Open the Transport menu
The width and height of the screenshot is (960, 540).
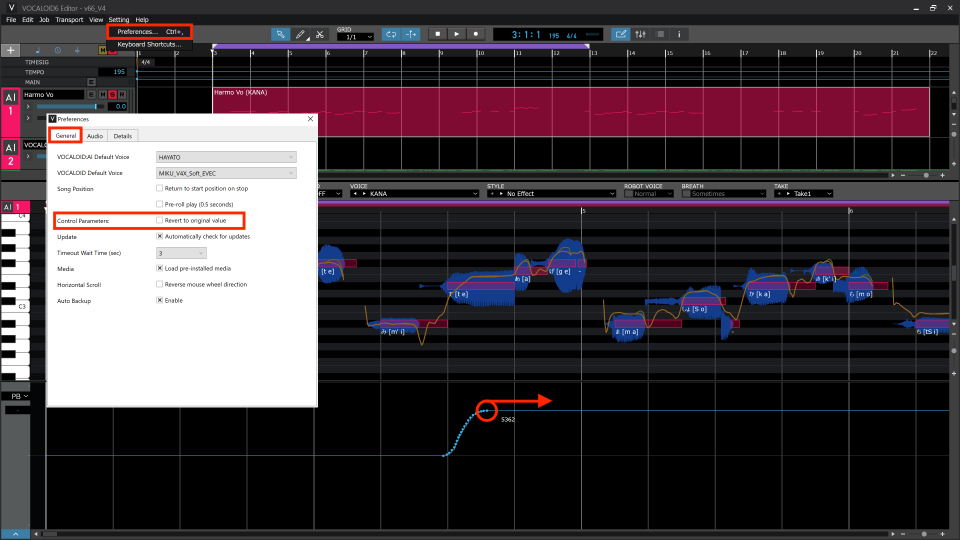69,20
